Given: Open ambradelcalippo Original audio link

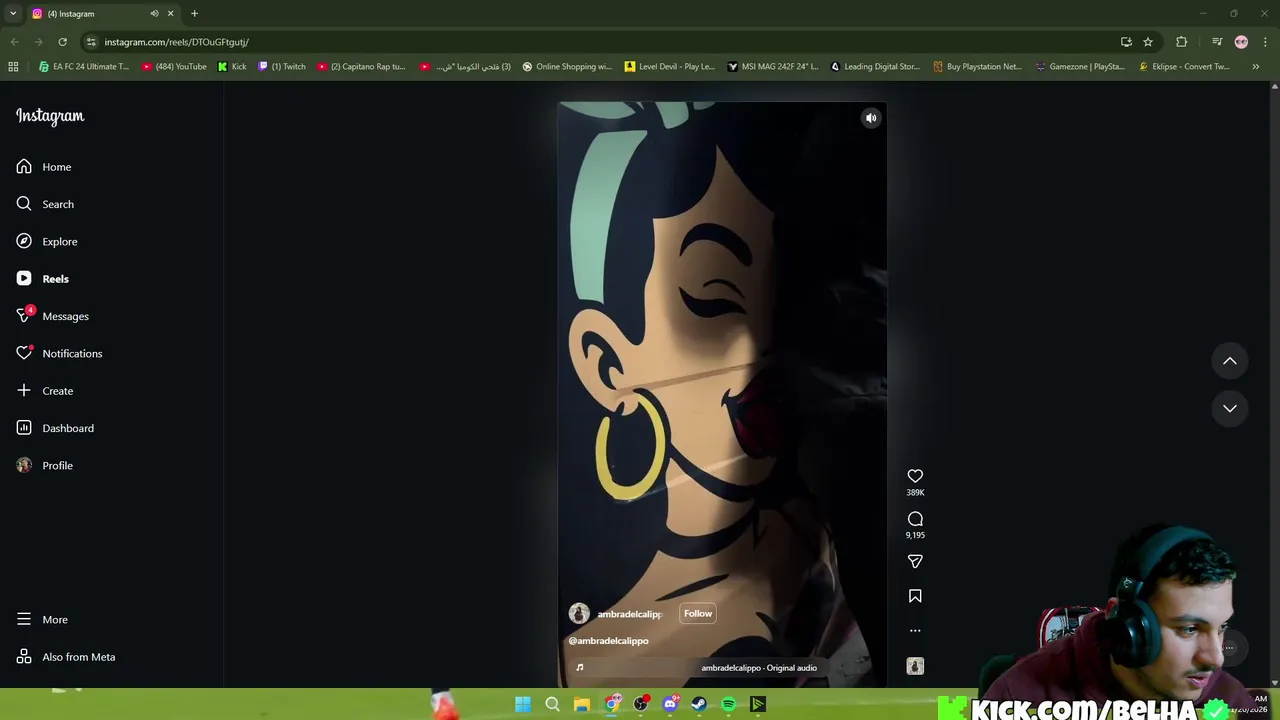Looking at the screenshot, I should pos(759,668).
